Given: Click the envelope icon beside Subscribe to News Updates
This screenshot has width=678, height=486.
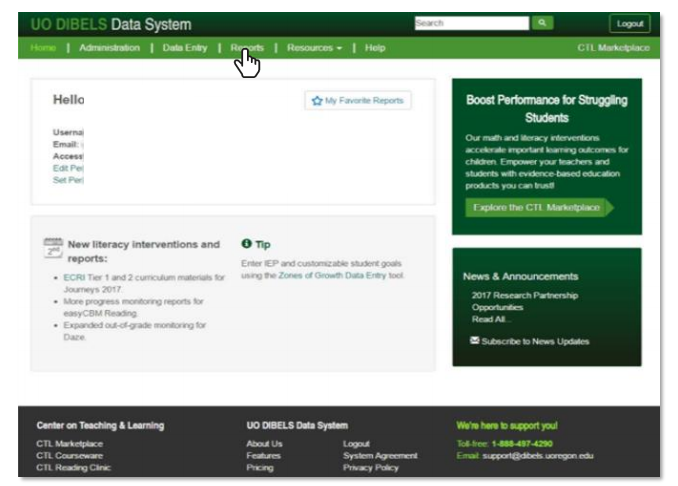Looking at the screenshot, I should [474, 340].
